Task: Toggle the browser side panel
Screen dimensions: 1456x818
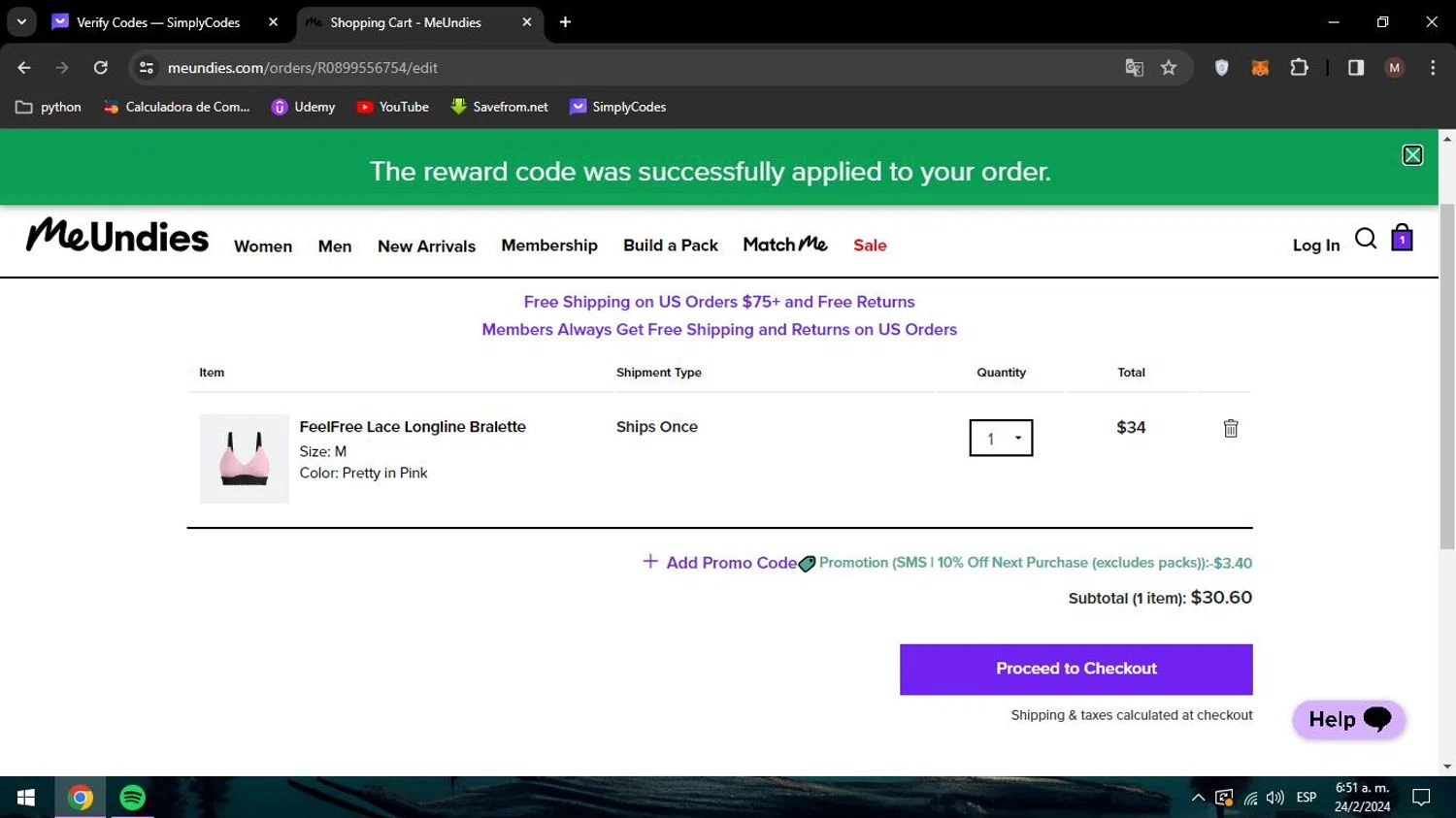Action: [x=1356, y=67]
